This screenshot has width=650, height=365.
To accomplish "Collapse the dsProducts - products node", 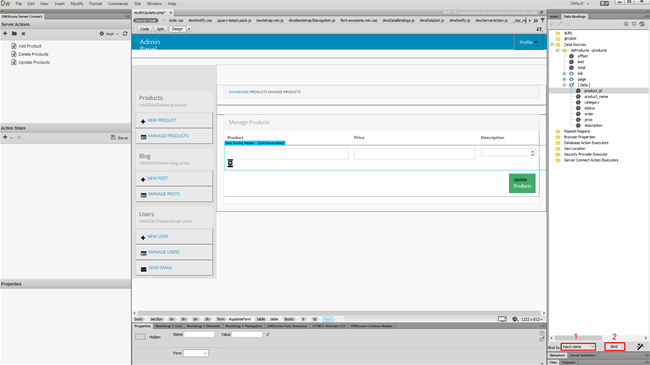I will [558, 50].
